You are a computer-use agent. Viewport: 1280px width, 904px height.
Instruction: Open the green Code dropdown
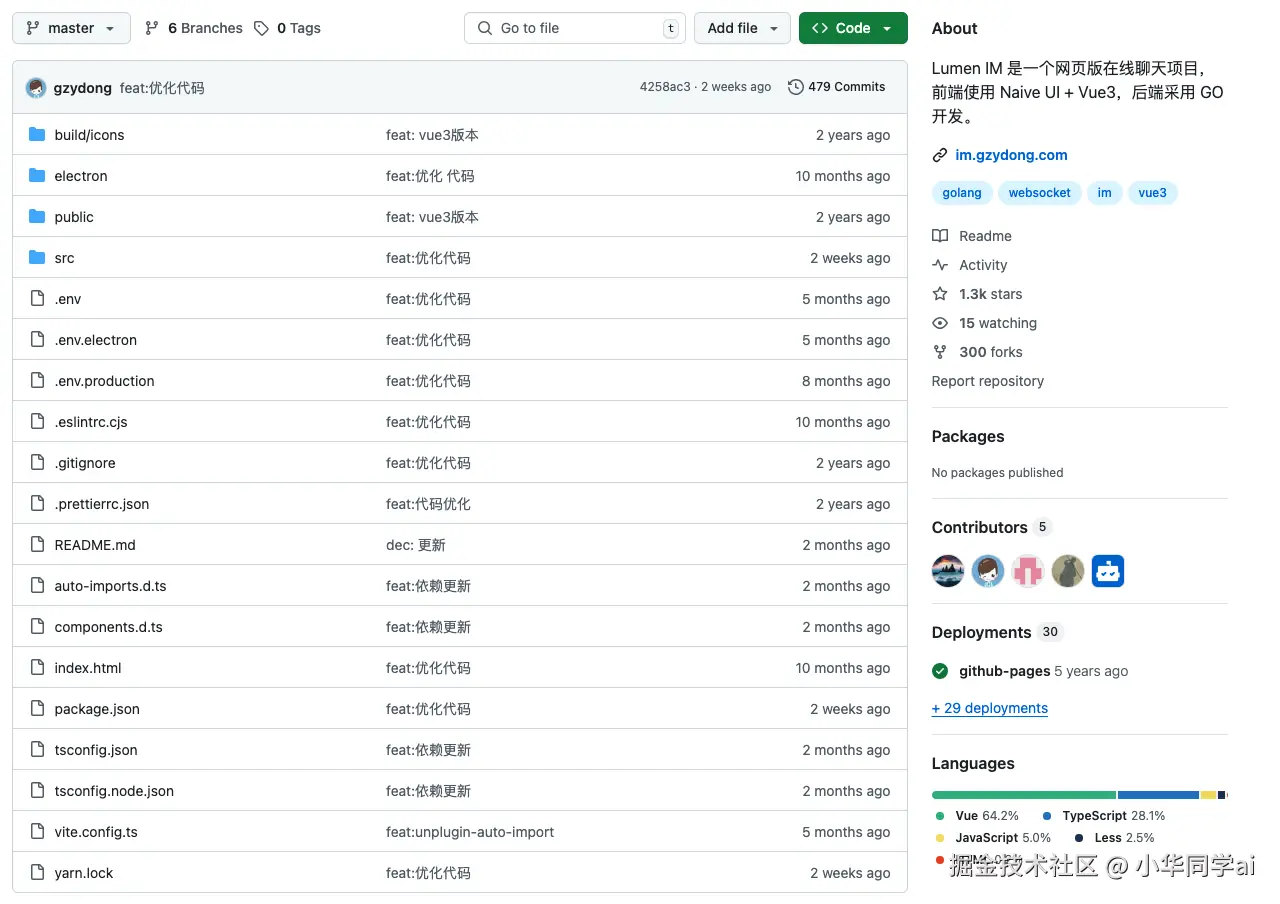click(x=853, y=28)
